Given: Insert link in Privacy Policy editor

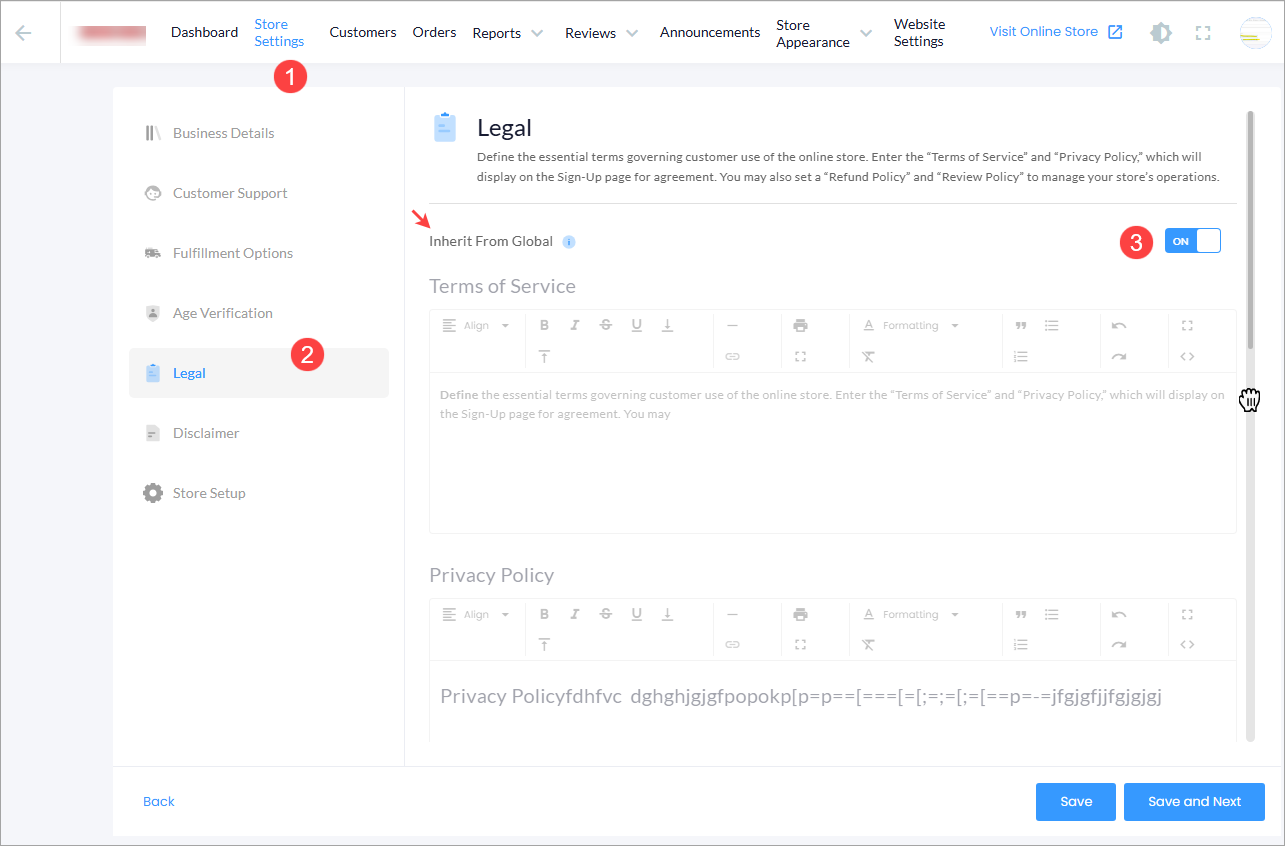Looking at the screenshot, I should tap(732, 645).
